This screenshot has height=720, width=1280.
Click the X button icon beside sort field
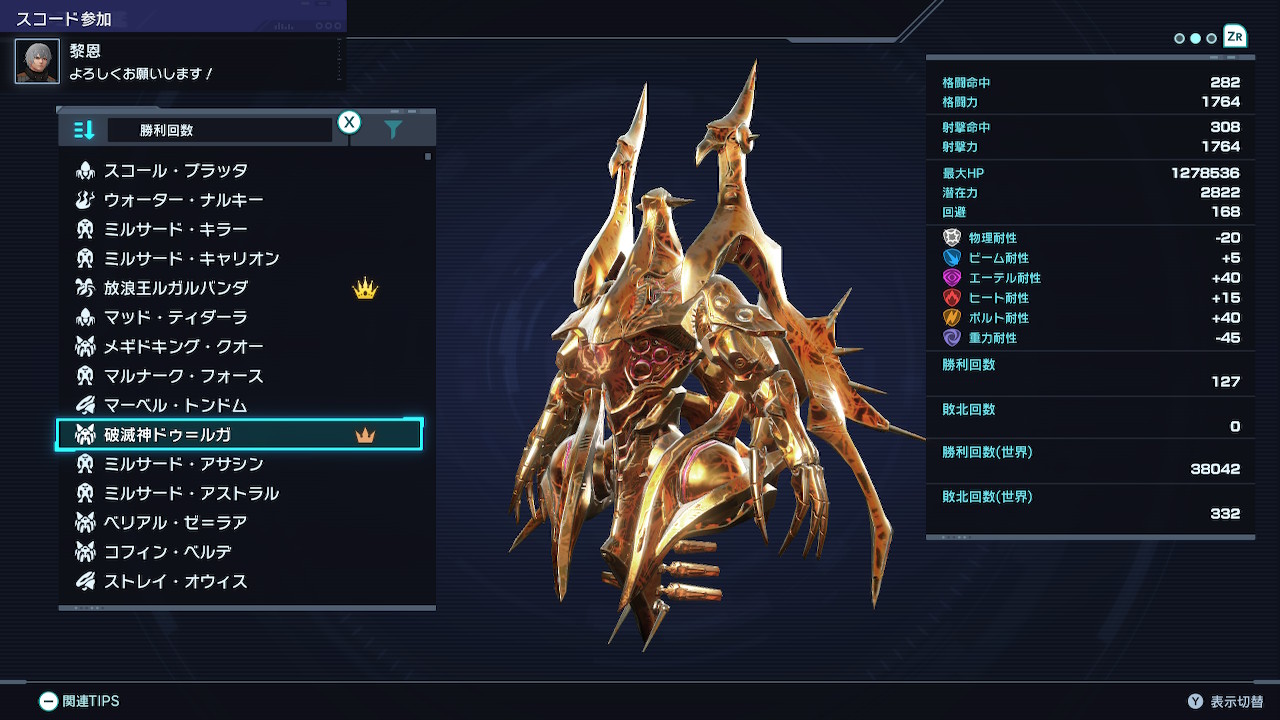click(x=349, y=122)
